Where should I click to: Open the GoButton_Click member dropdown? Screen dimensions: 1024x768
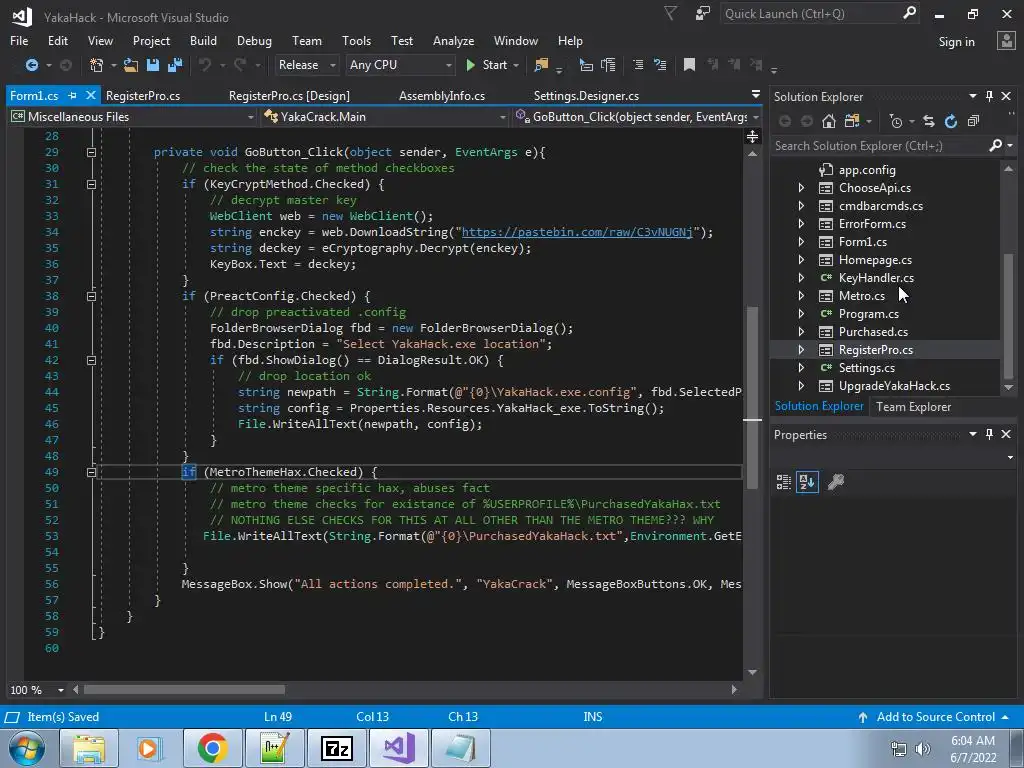point(637,117)
